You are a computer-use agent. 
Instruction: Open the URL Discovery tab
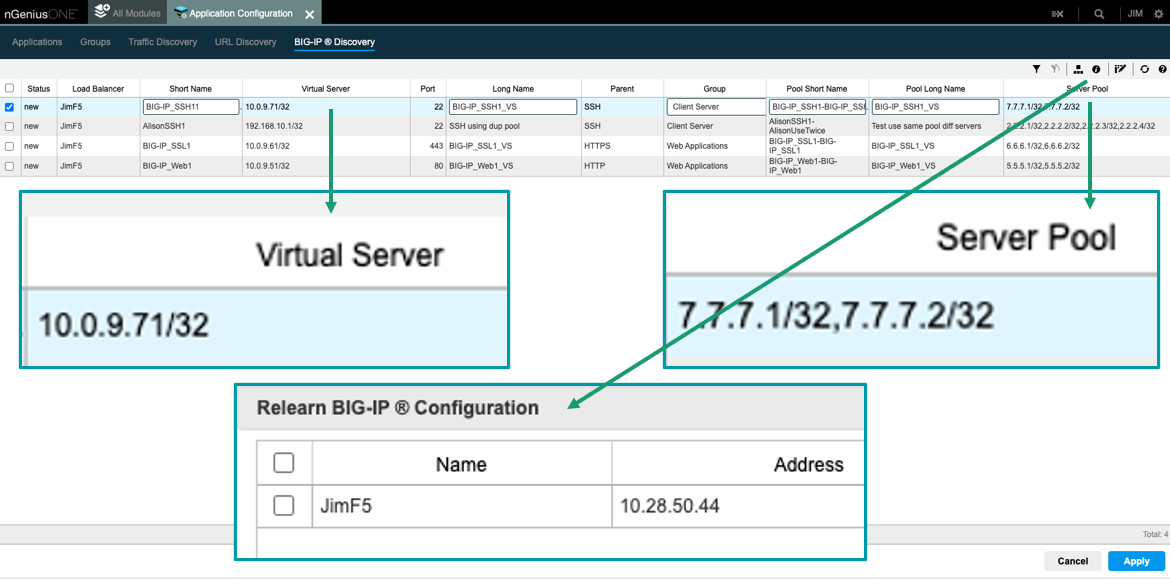245,42
